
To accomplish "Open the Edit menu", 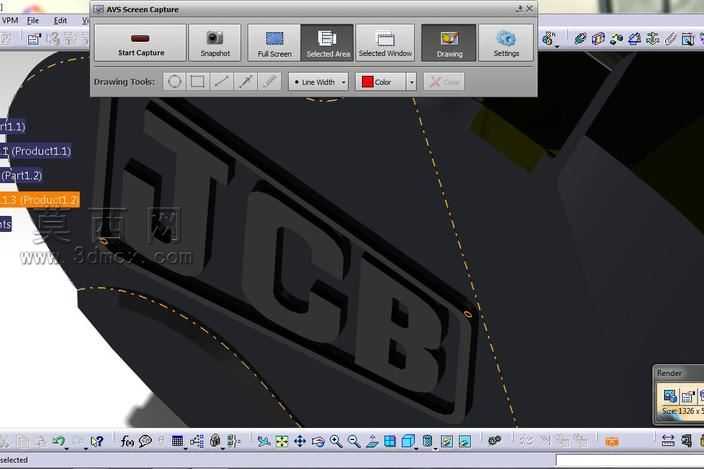I will [x=60, y=21].
